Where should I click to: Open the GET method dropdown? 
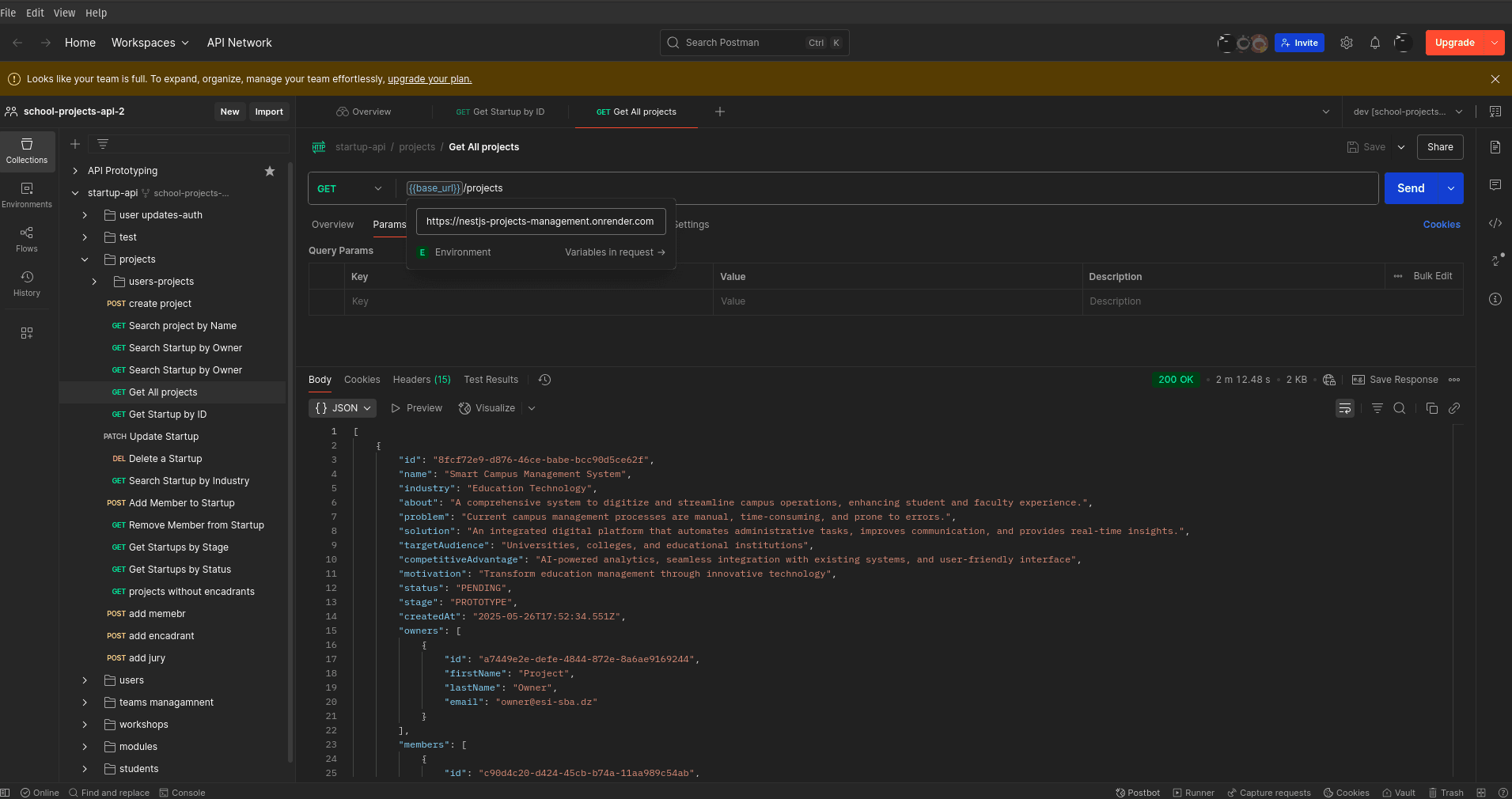pyautogui.click(x=350, y=188)
